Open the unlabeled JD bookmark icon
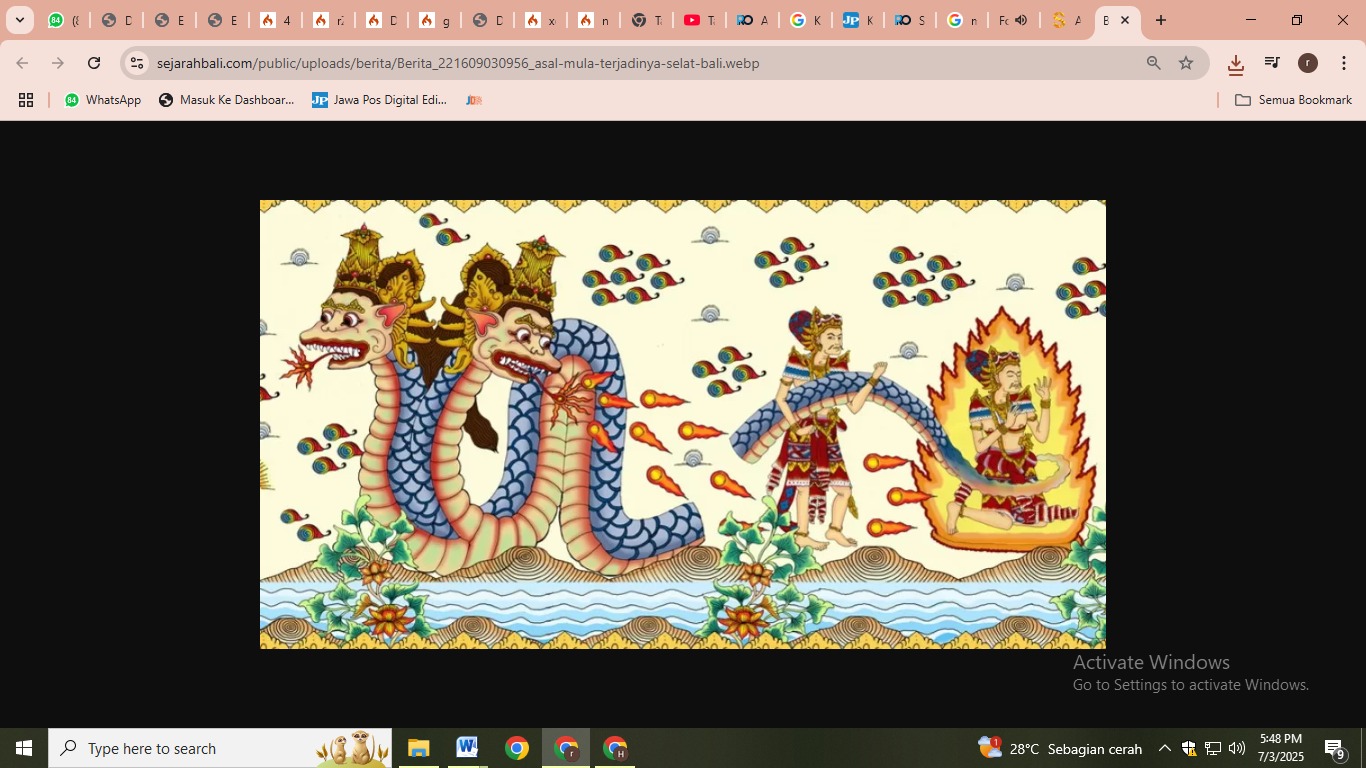The width and height of the screenshot is (1366, 768). tap(474, 100)
